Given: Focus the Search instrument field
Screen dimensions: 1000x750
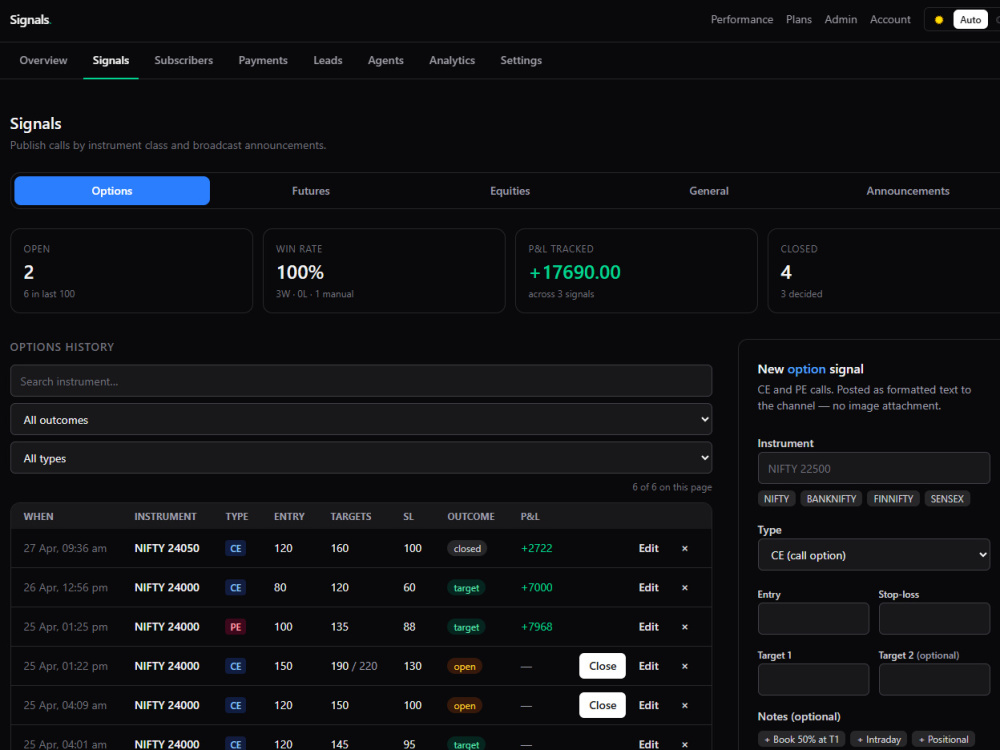Looking at the screenshot, I should (361, 381).
